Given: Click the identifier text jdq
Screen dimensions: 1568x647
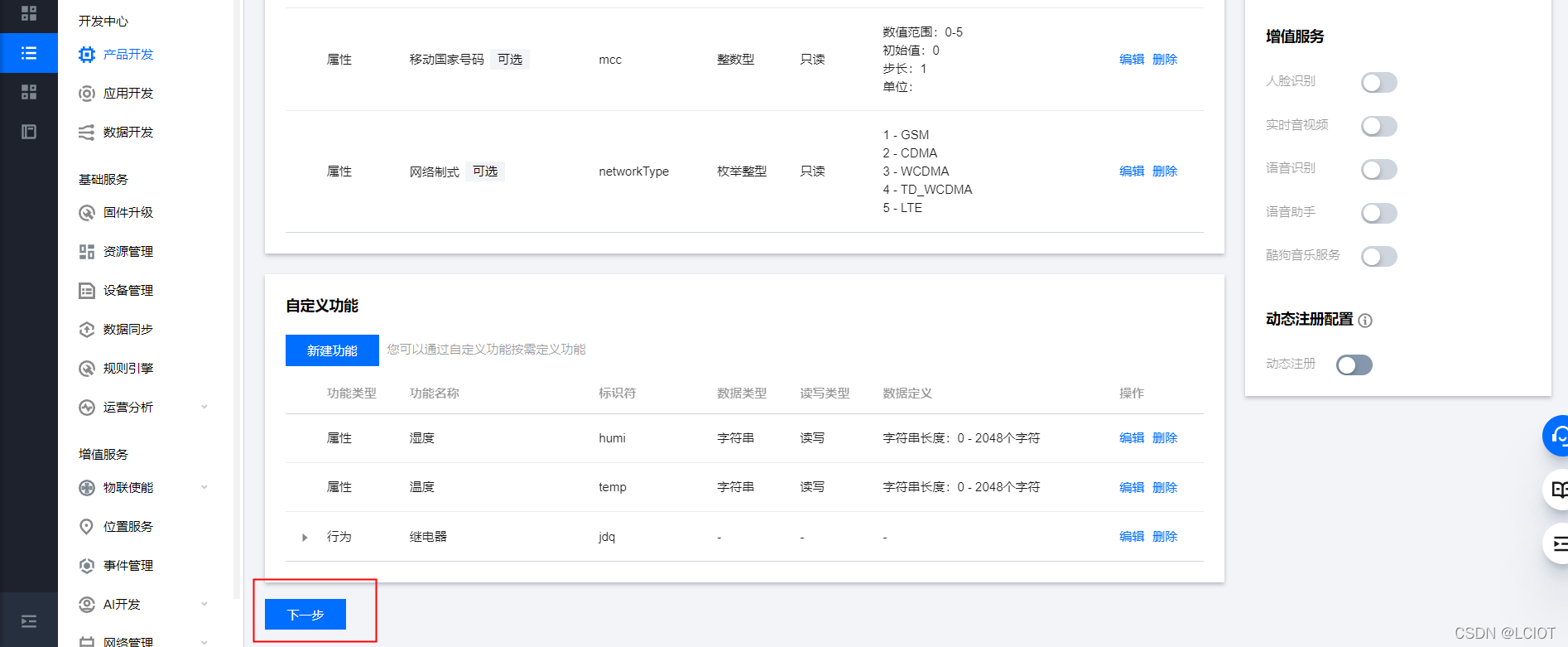Looking at the screenshot, I should click(607, 537).
